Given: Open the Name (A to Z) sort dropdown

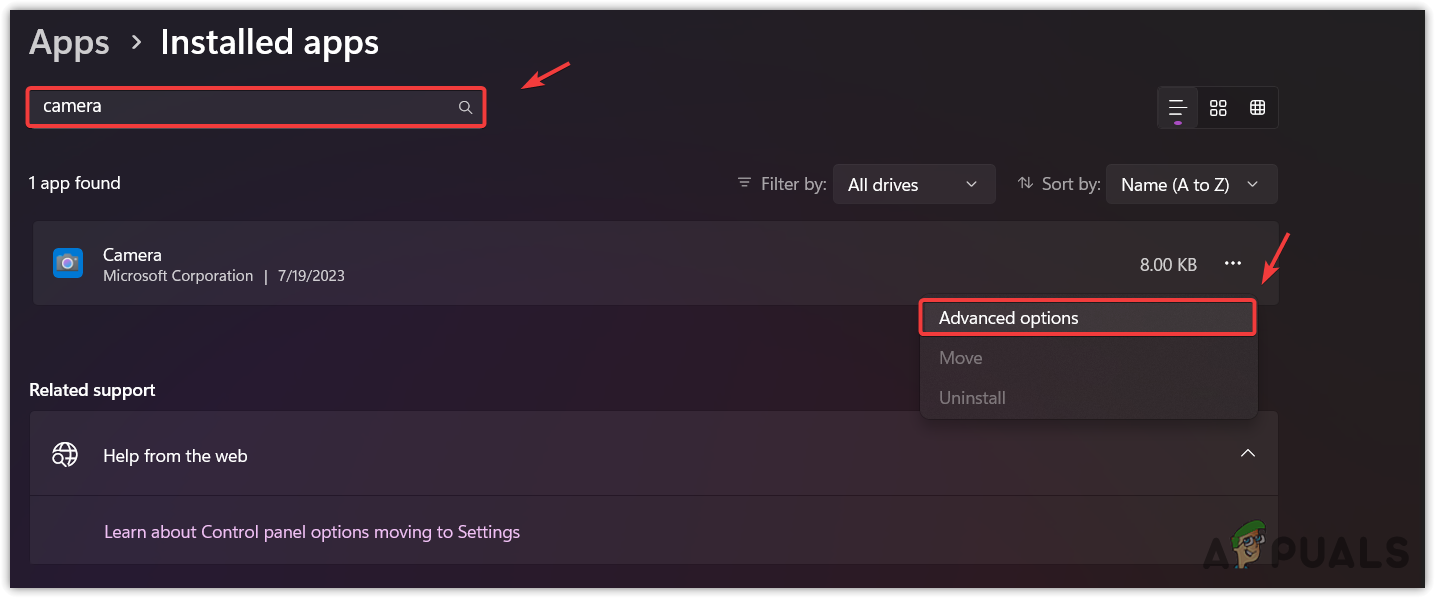Looking at the screenshot, I should click(x=1191, y=184).
